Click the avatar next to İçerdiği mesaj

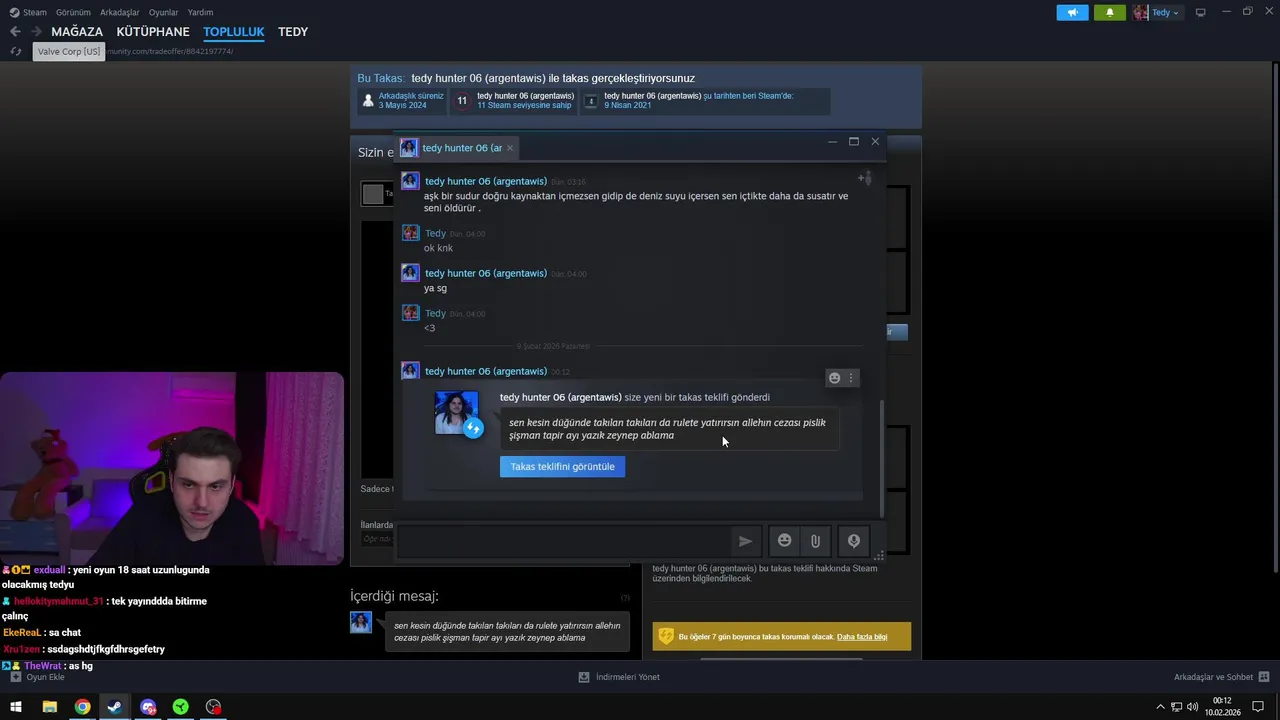point(361,623)
